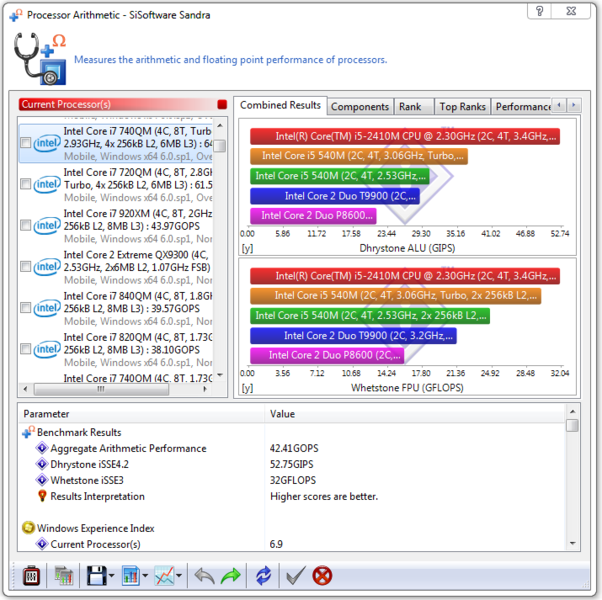
Task: Click results table scroll down arrow
Action: coord(572,543)
